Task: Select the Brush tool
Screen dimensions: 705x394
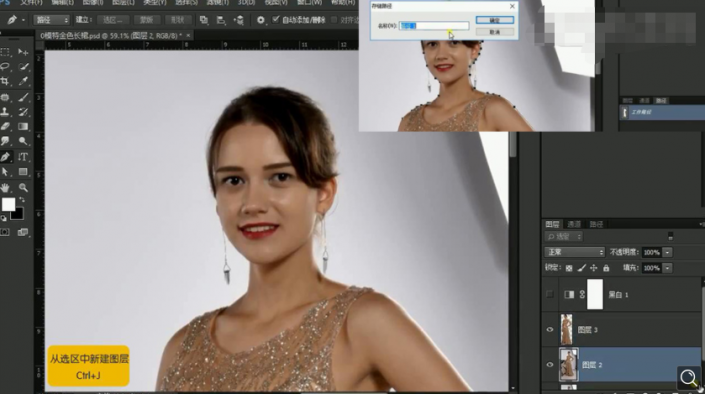Action: 23,97
